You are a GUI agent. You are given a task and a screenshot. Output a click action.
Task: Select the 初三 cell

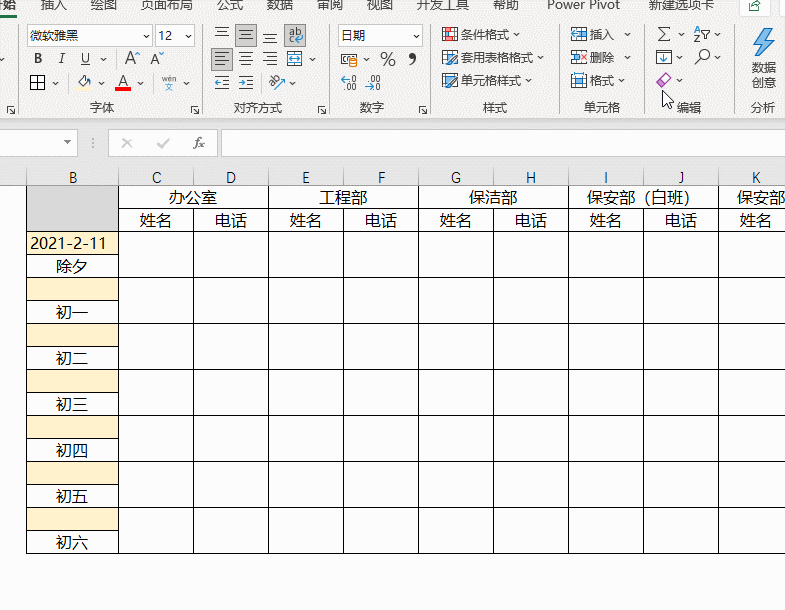73,404
